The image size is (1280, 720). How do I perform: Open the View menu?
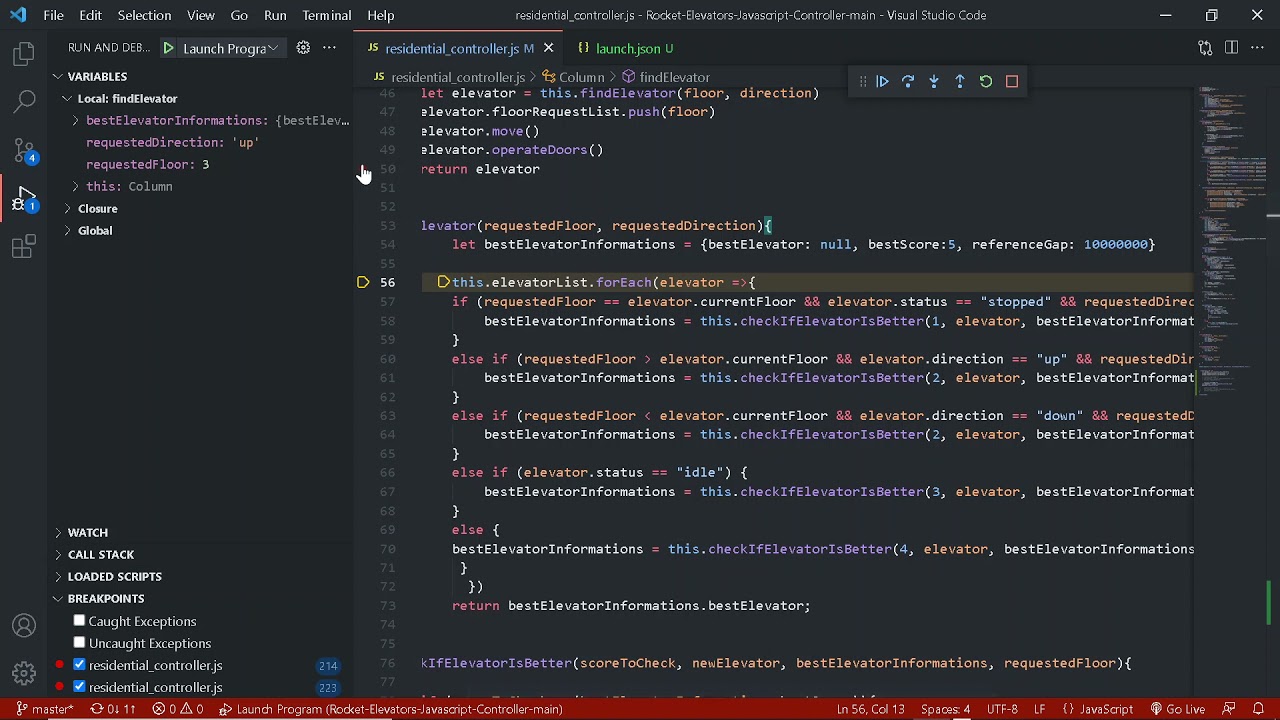200,15
